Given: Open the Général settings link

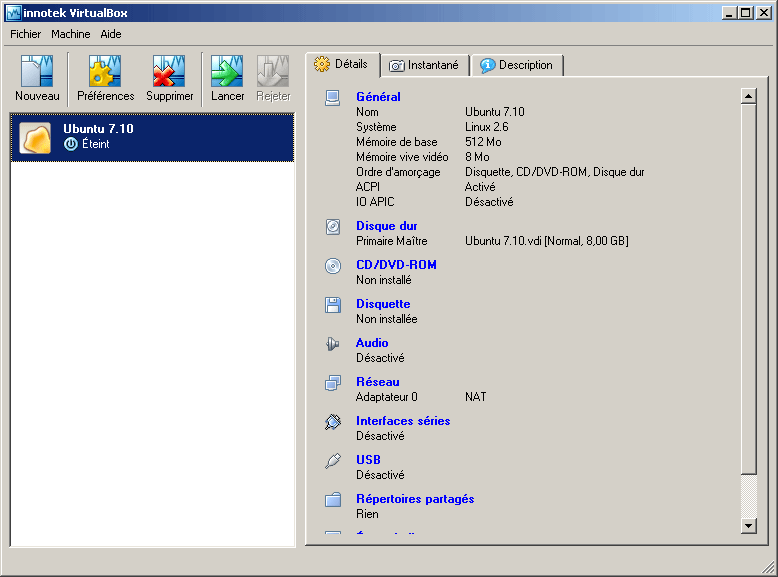Looking at the screenshot, I should pos(378,97).
